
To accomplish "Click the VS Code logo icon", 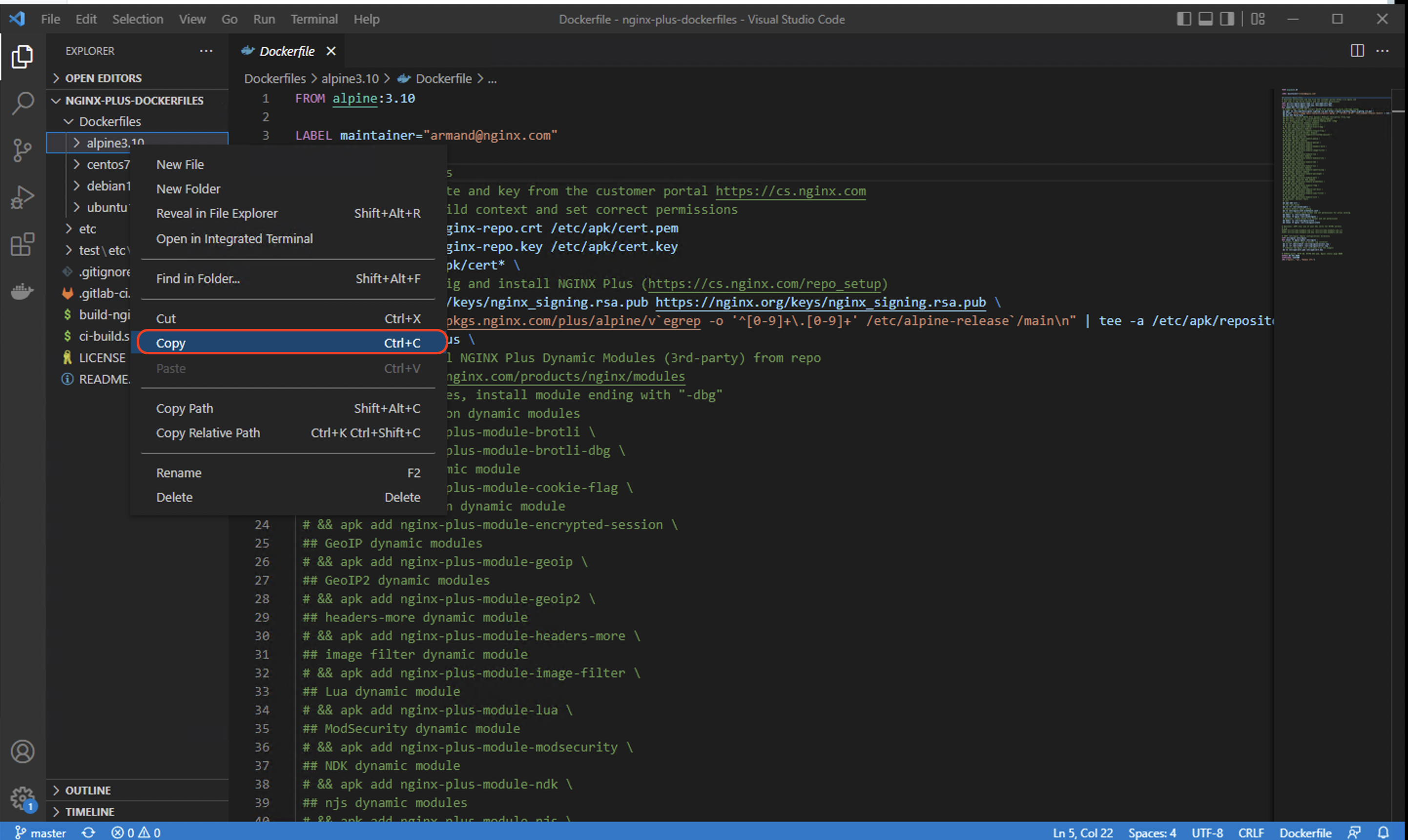I will coord(17,19).
